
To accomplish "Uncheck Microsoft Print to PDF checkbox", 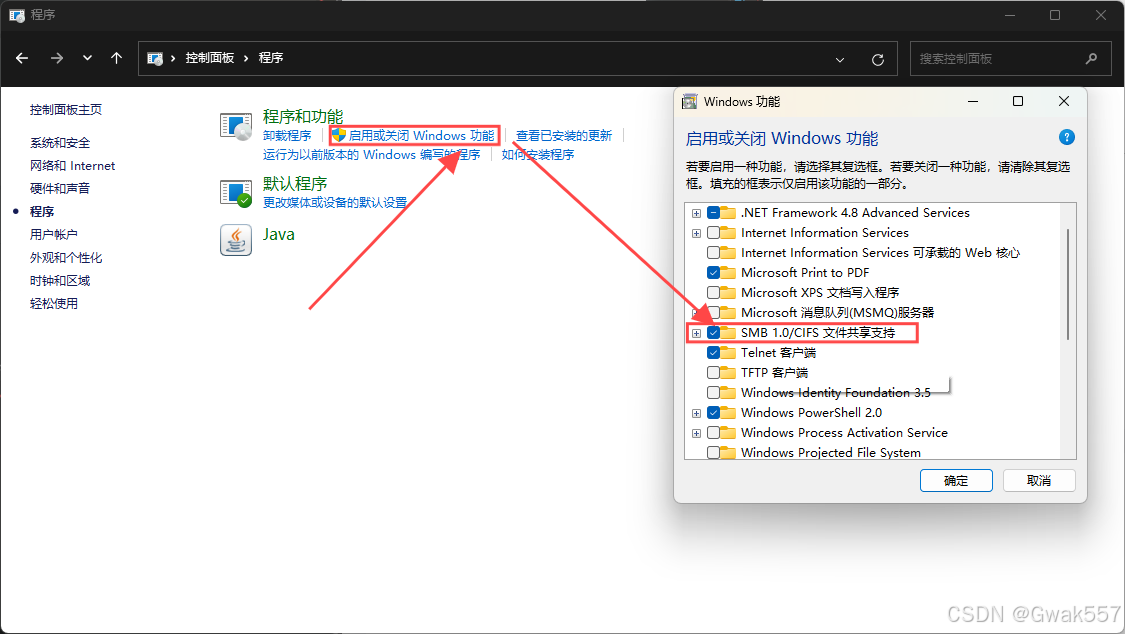I will pos(713,273).
